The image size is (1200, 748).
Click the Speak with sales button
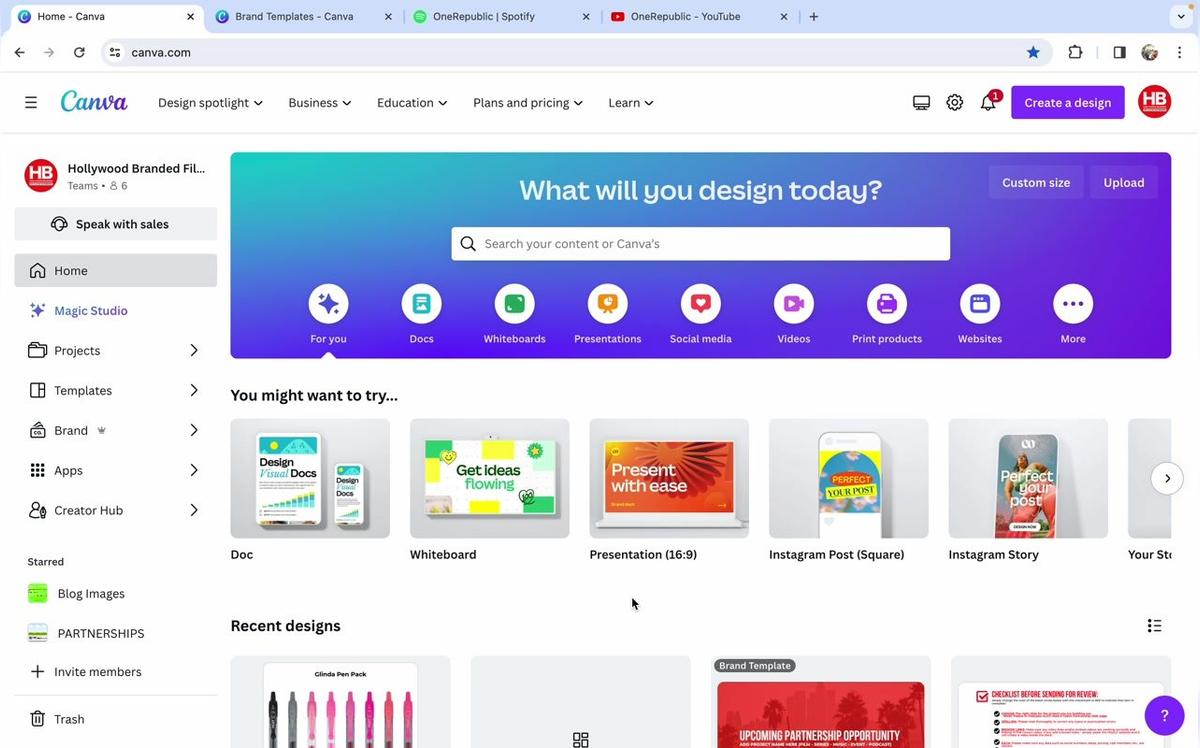116,224
